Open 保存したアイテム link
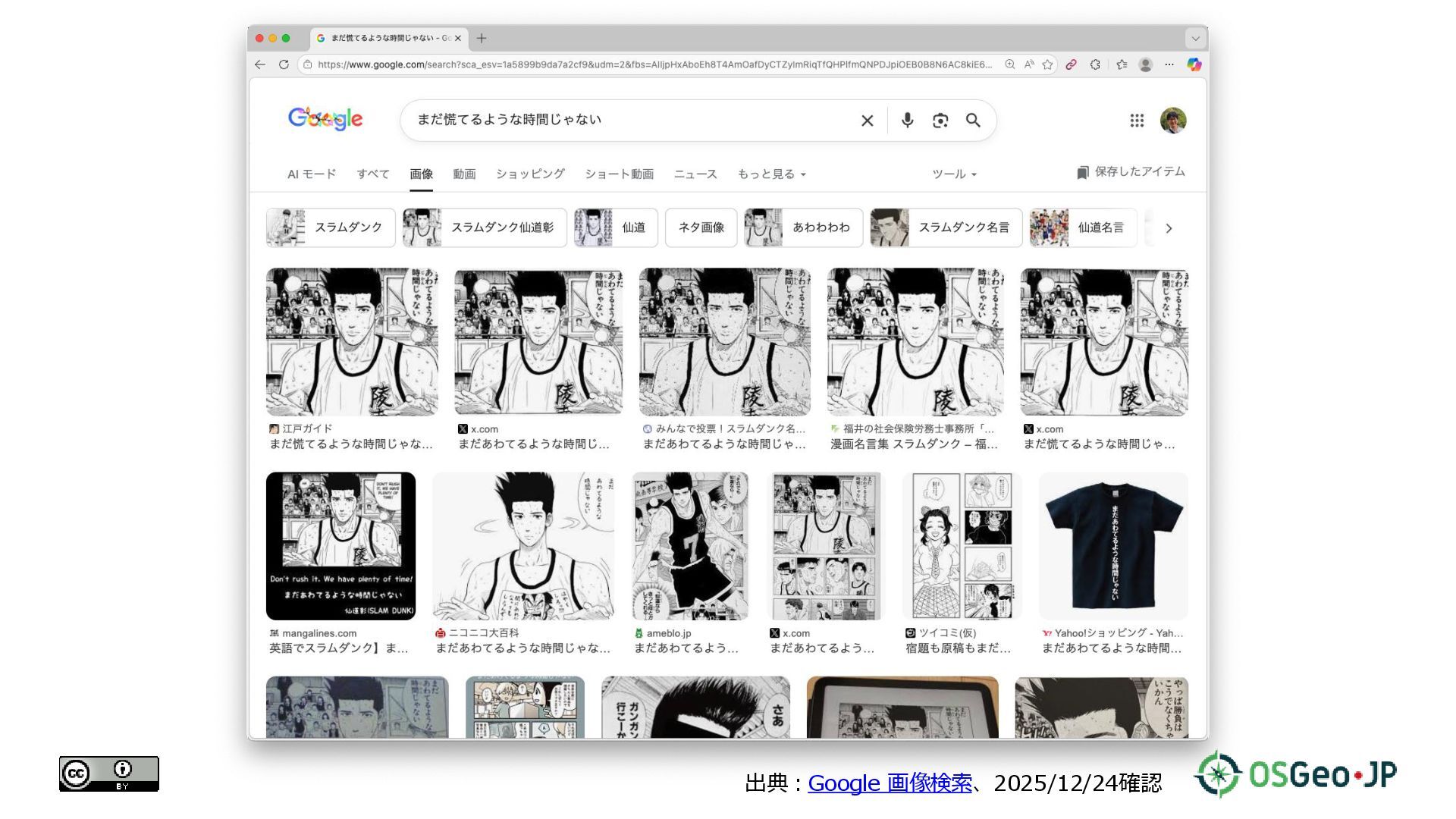Screen dimensions: 1456x819 [x=1131, y=172]
